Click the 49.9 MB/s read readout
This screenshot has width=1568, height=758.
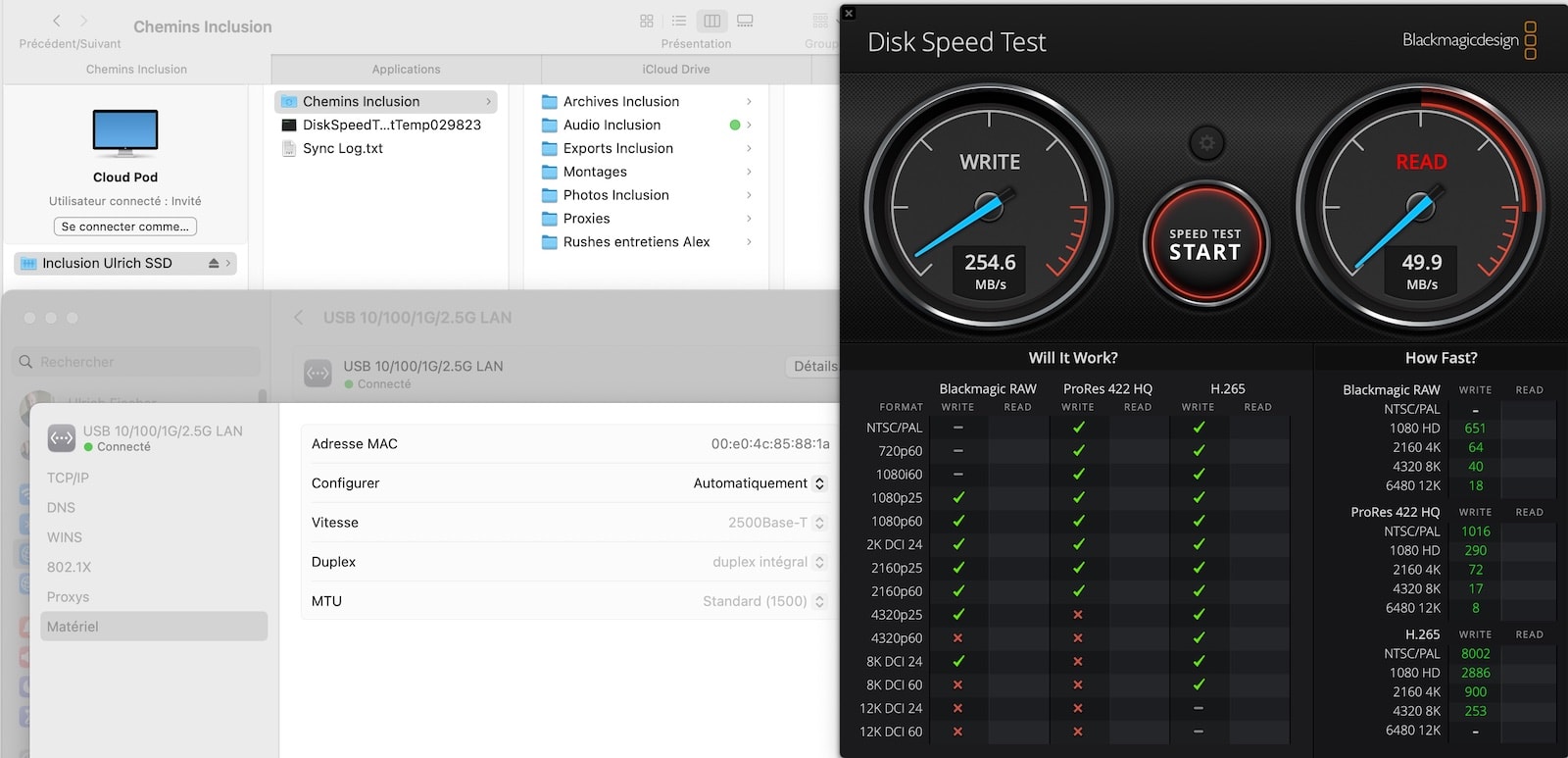[x=1422, y=272]
